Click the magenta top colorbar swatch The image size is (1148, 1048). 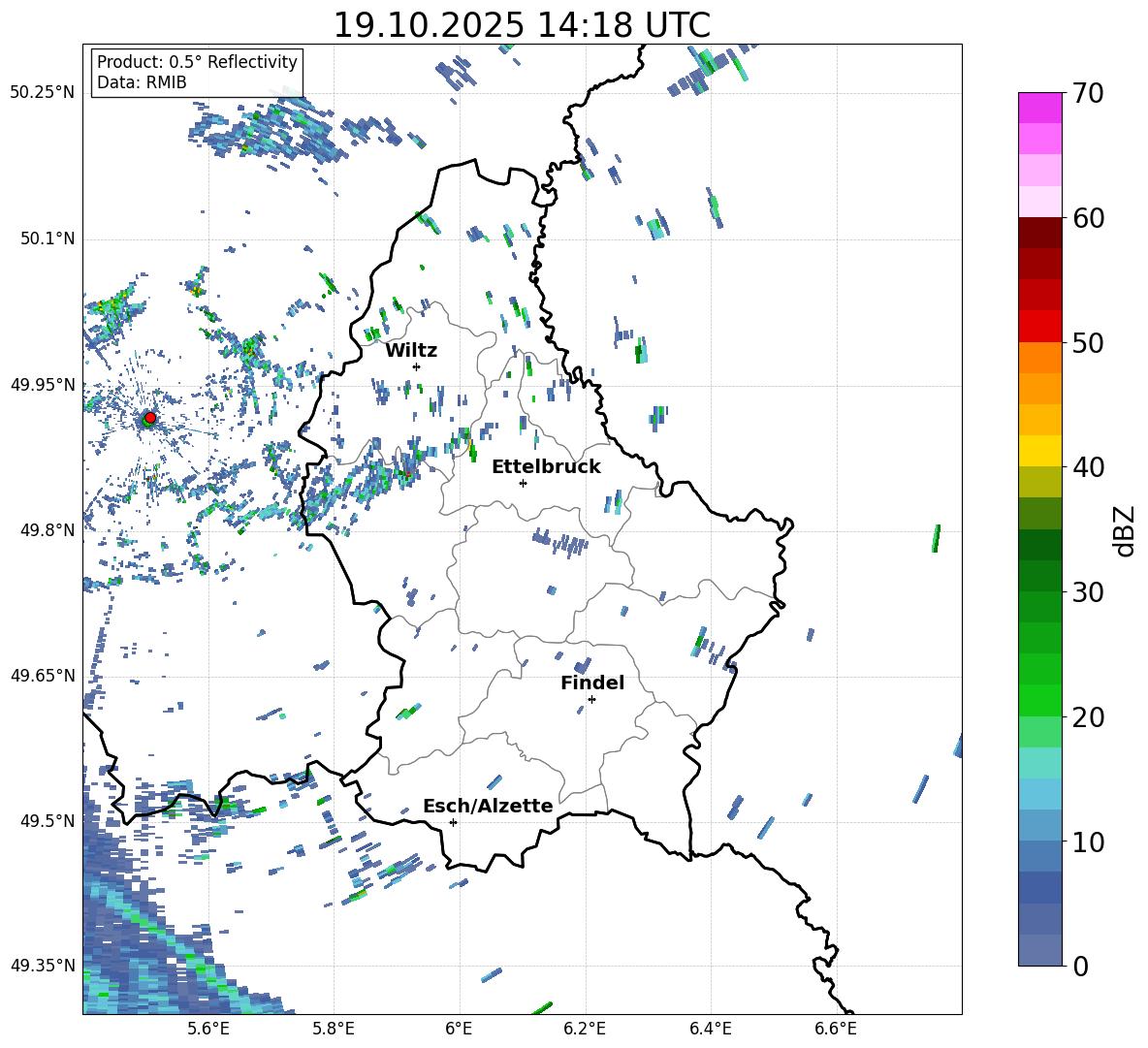coord(1039,108)
